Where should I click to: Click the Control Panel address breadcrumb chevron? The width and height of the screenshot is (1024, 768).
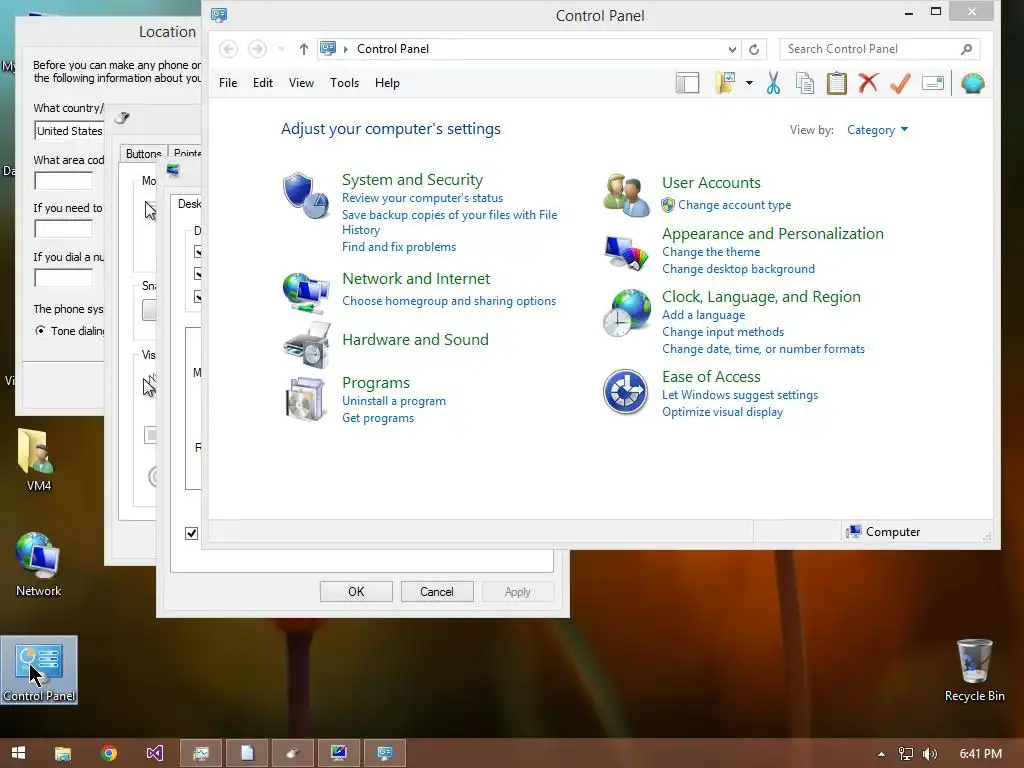[x=345, y=49]
